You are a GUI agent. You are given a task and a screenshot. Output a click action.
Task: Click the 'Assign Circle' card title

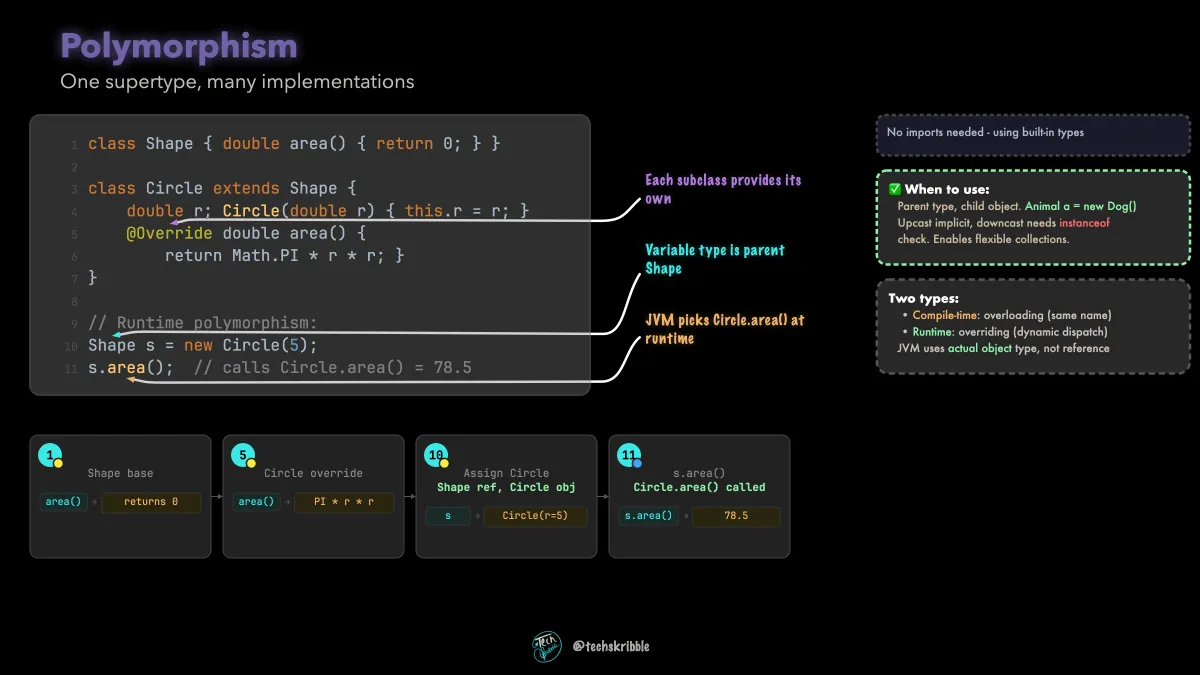[x=506, y=473]
